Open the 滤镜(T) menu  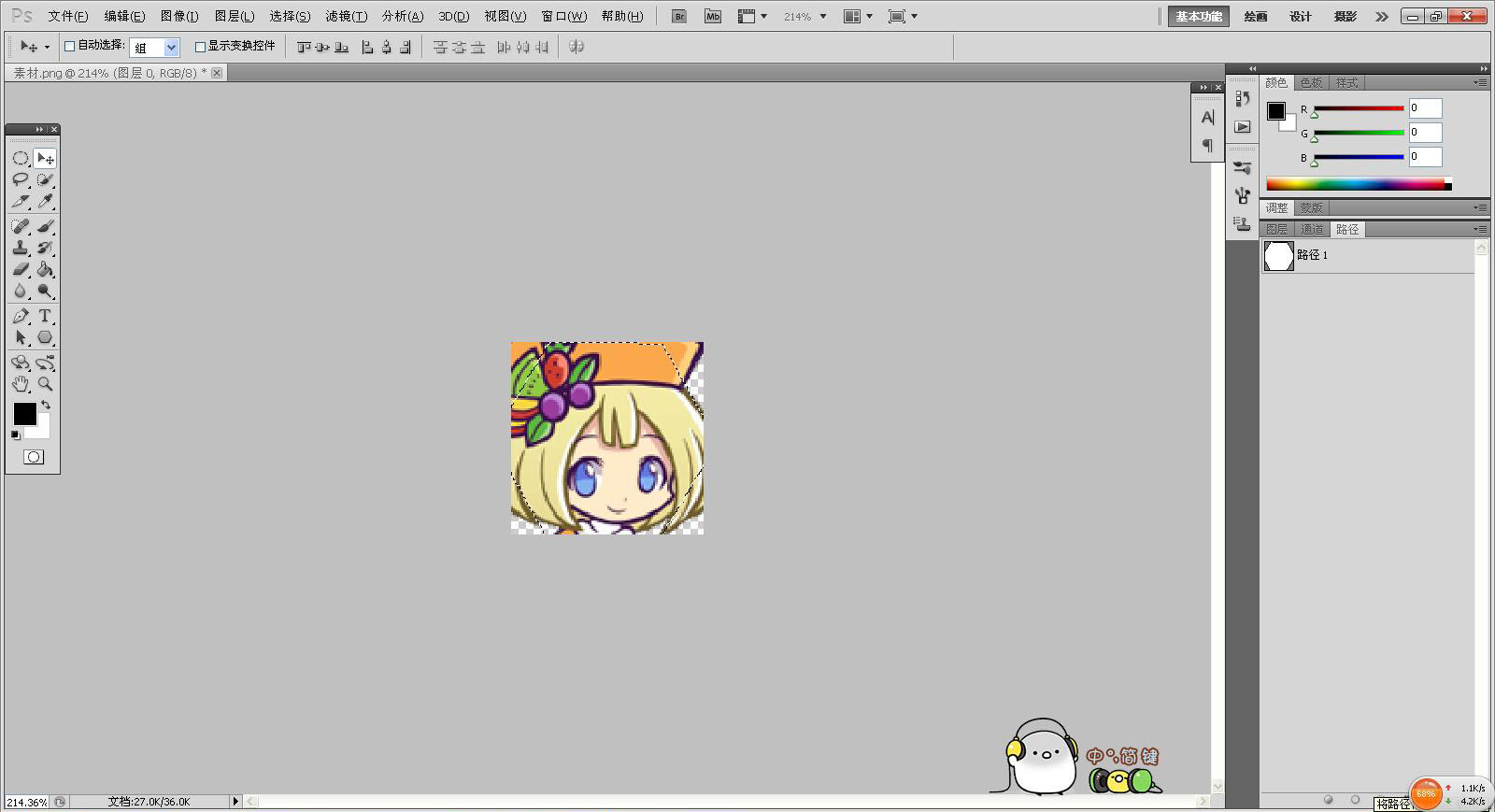pyautogui.click(x=346, y=16)
